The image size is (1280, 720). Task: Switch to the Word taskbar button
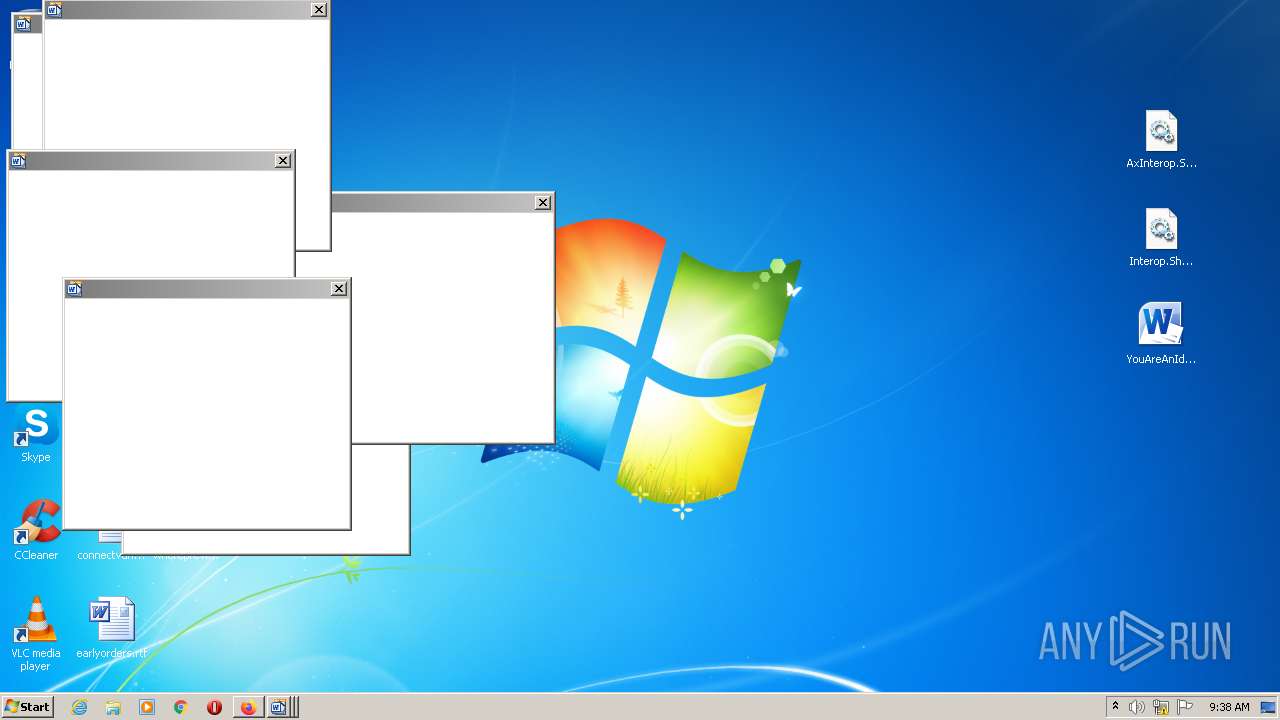(x=280, y=707)
